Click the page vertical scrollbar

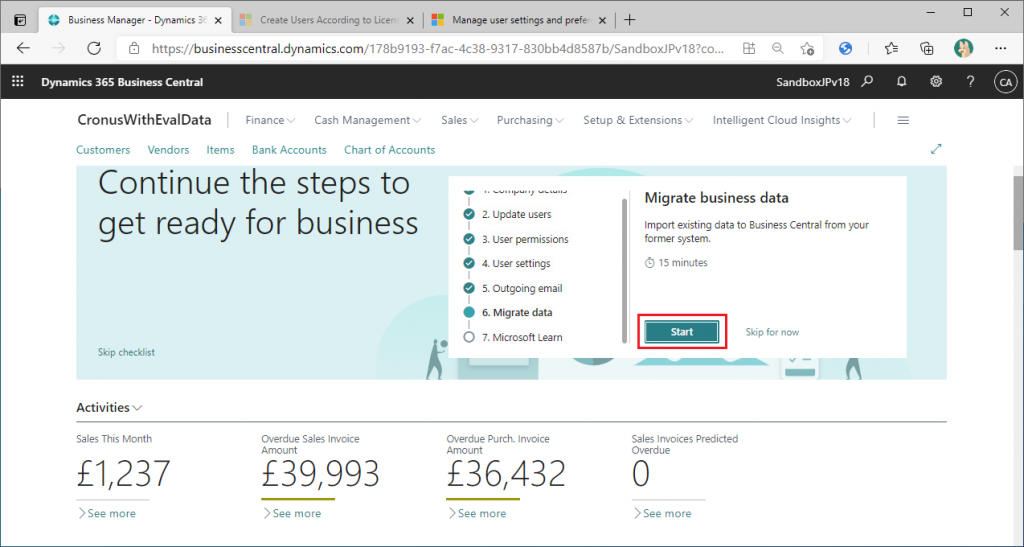1018,212
